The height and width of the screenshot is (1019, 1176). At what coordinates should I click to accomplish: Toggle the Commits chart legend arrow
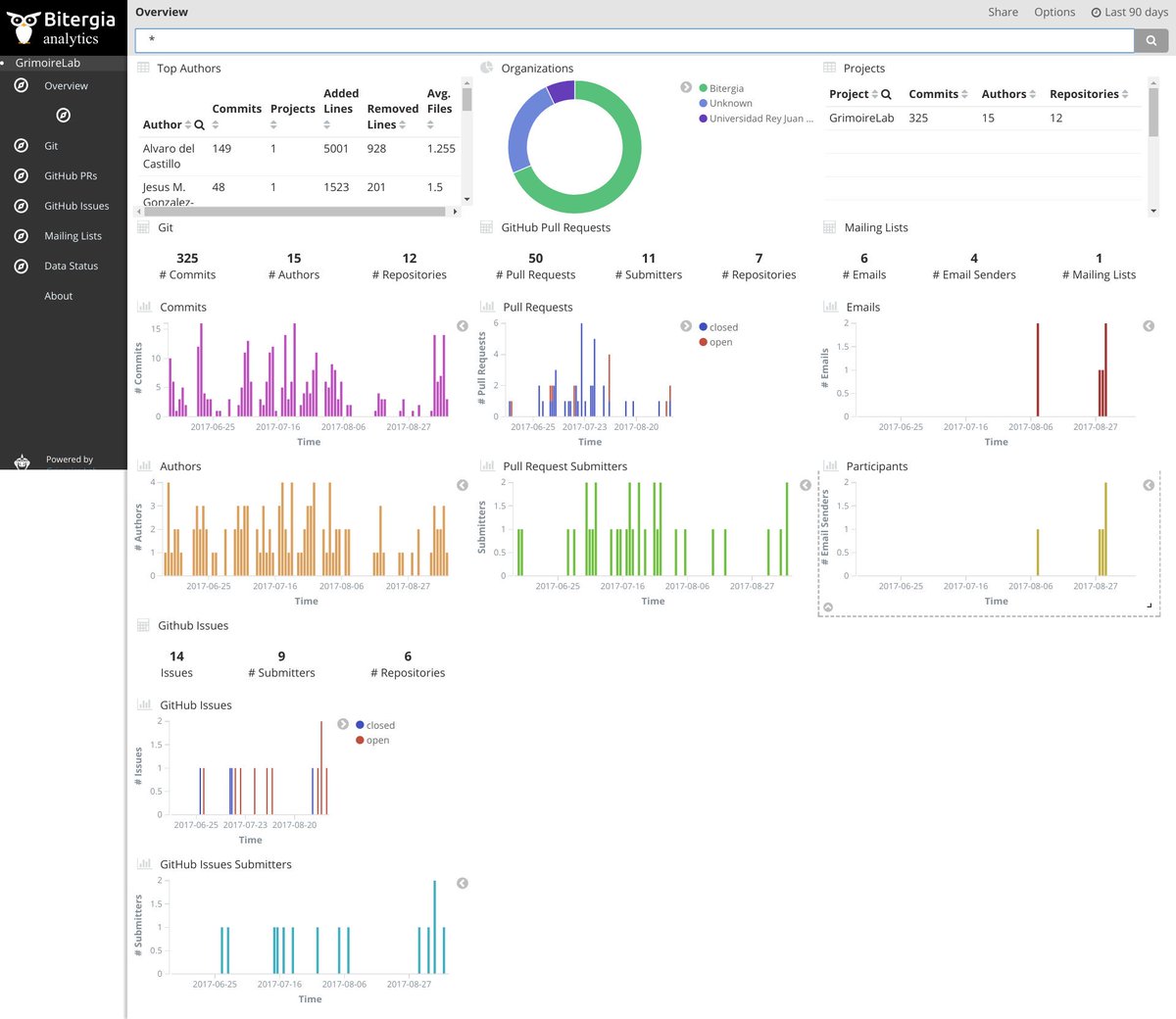point(463,326)
